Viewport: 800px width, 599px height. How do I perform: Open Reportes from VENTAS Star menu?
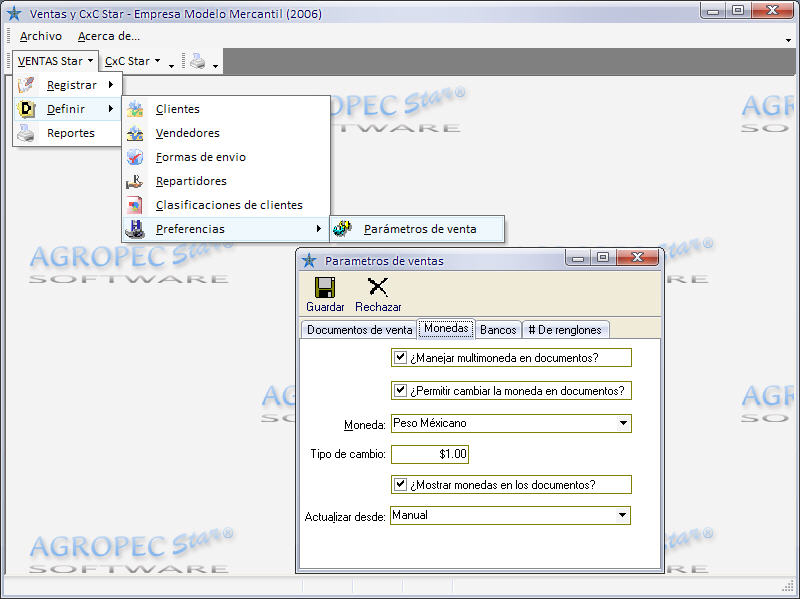coord(68,133)
